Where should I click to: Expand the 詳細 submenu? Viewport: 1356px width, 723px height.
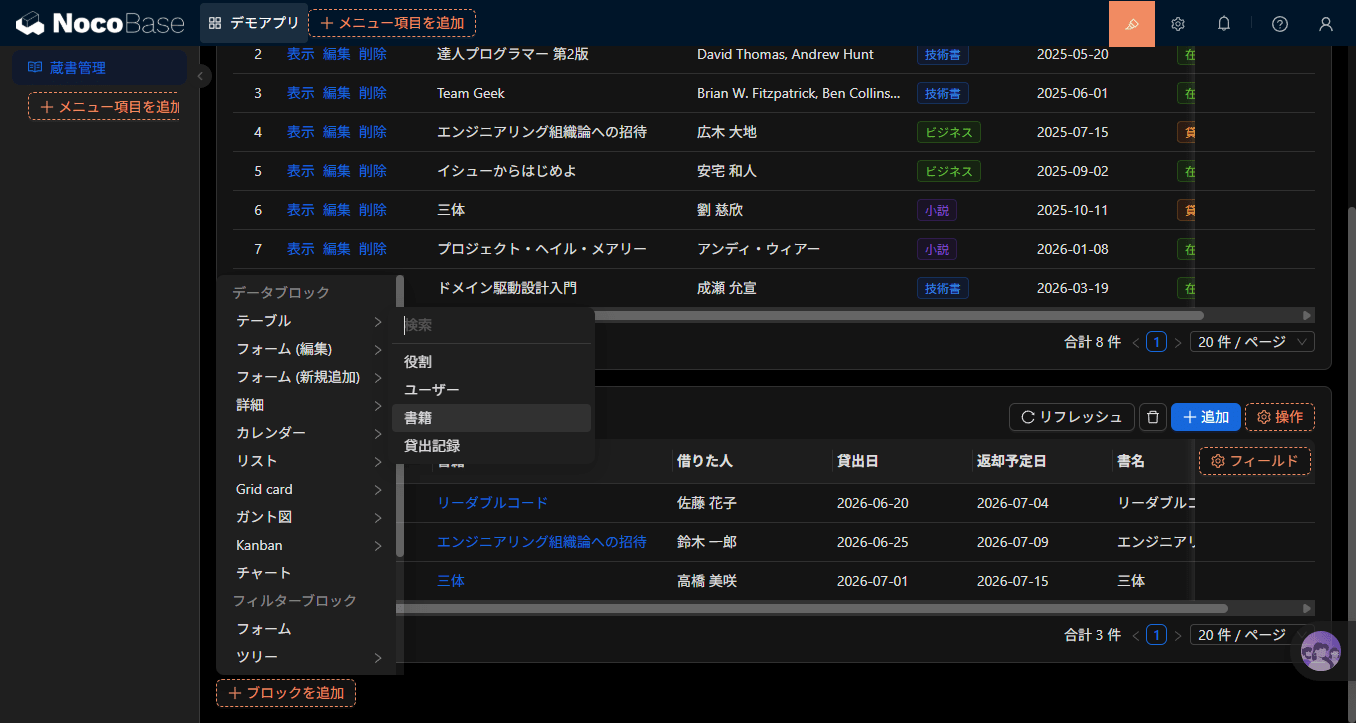(308, 405)
